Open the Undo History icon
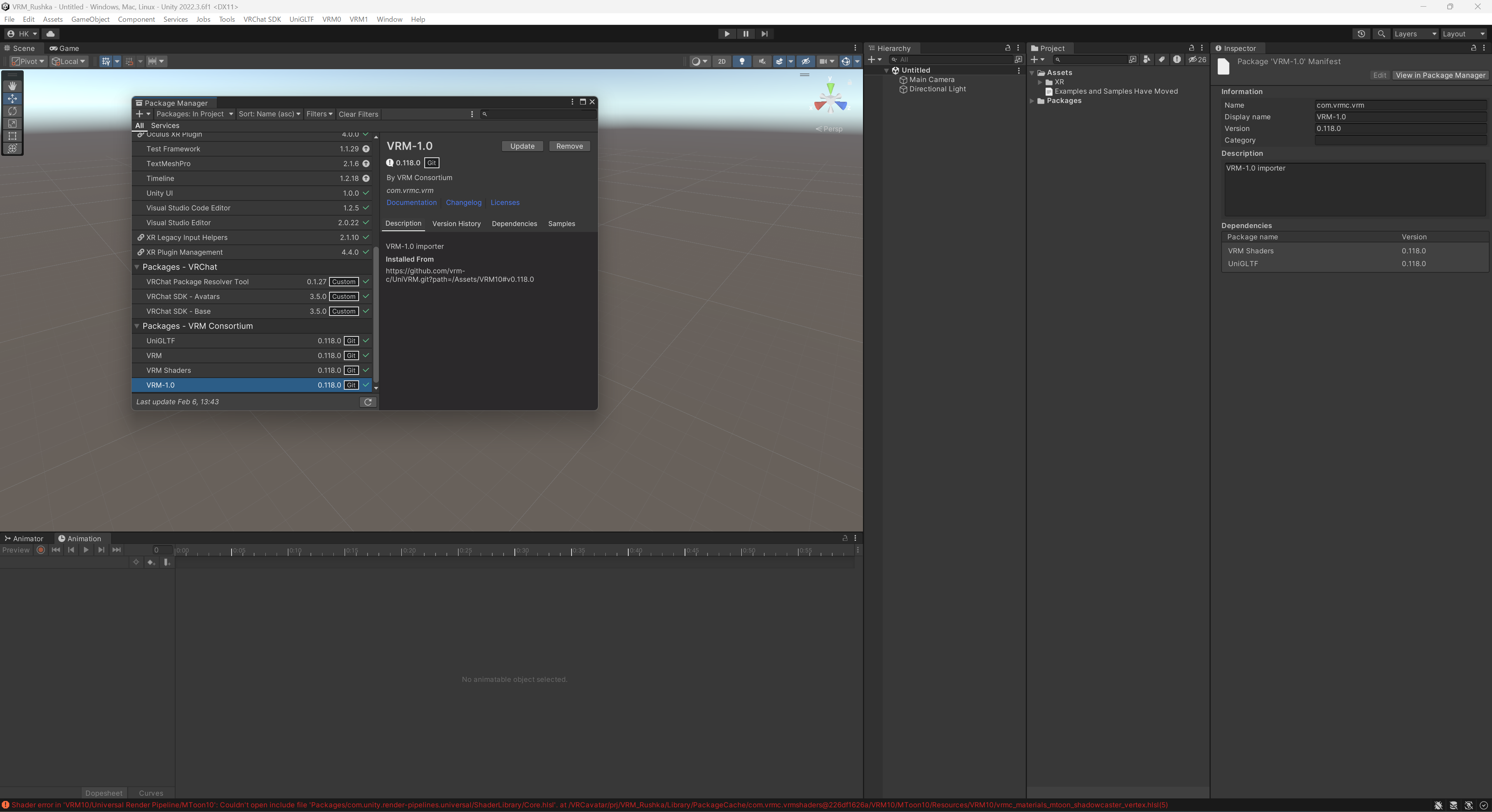This screenshot has width=1492, height=812. pos(1361,33)
